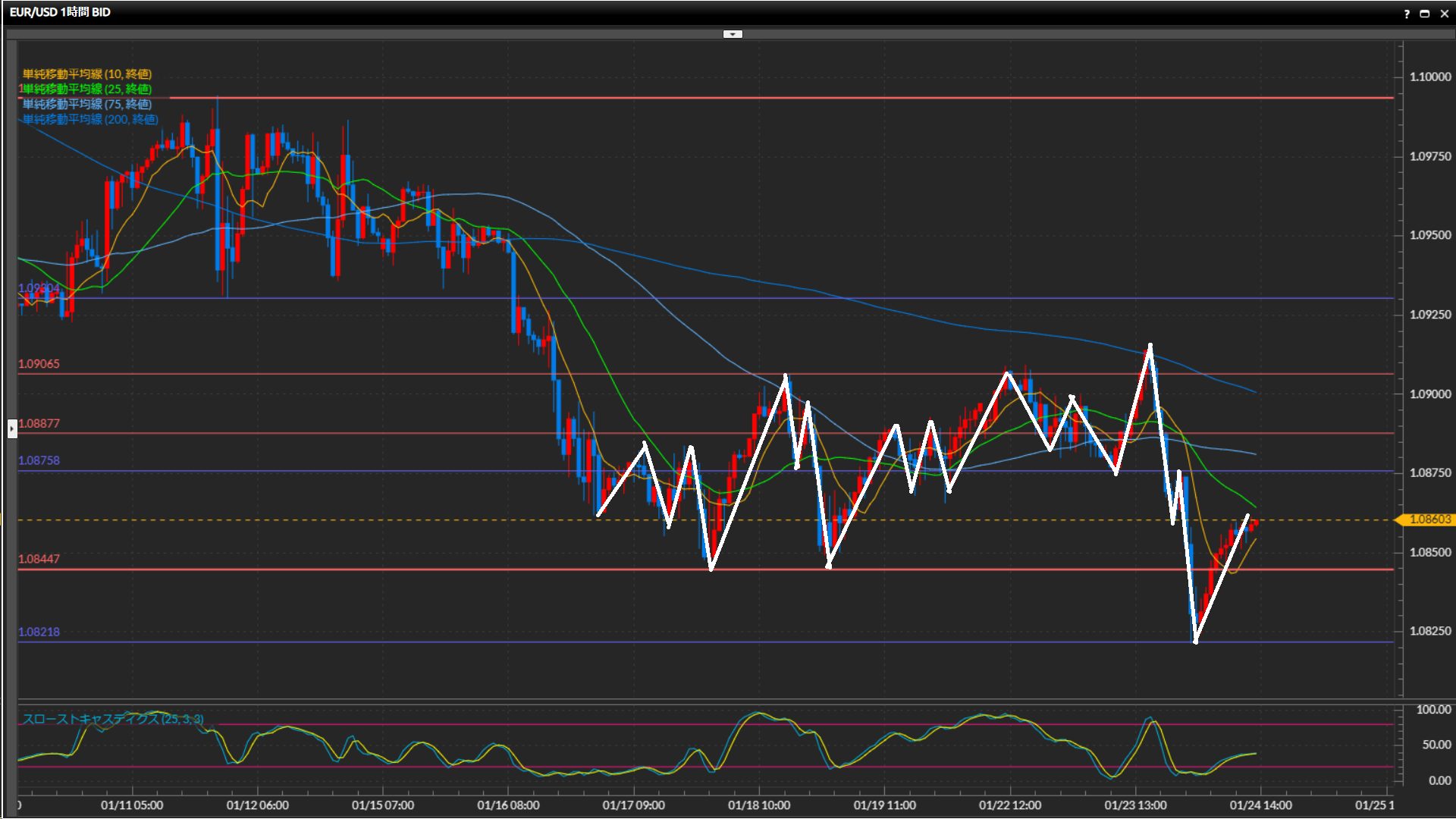Expand the left side panel arrow
This screenshot has height=819, width=1456.
coord(12,429)
